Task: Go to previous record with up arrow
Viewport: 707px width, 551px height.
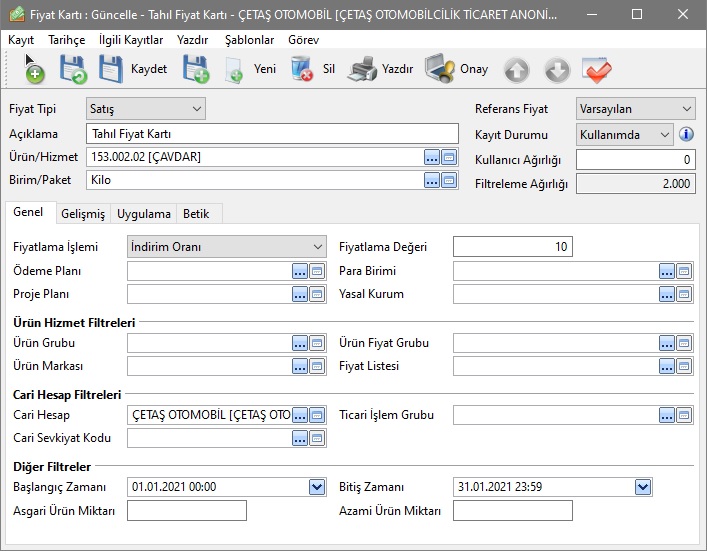Action: pyautogui.click(x=516, y=70)
